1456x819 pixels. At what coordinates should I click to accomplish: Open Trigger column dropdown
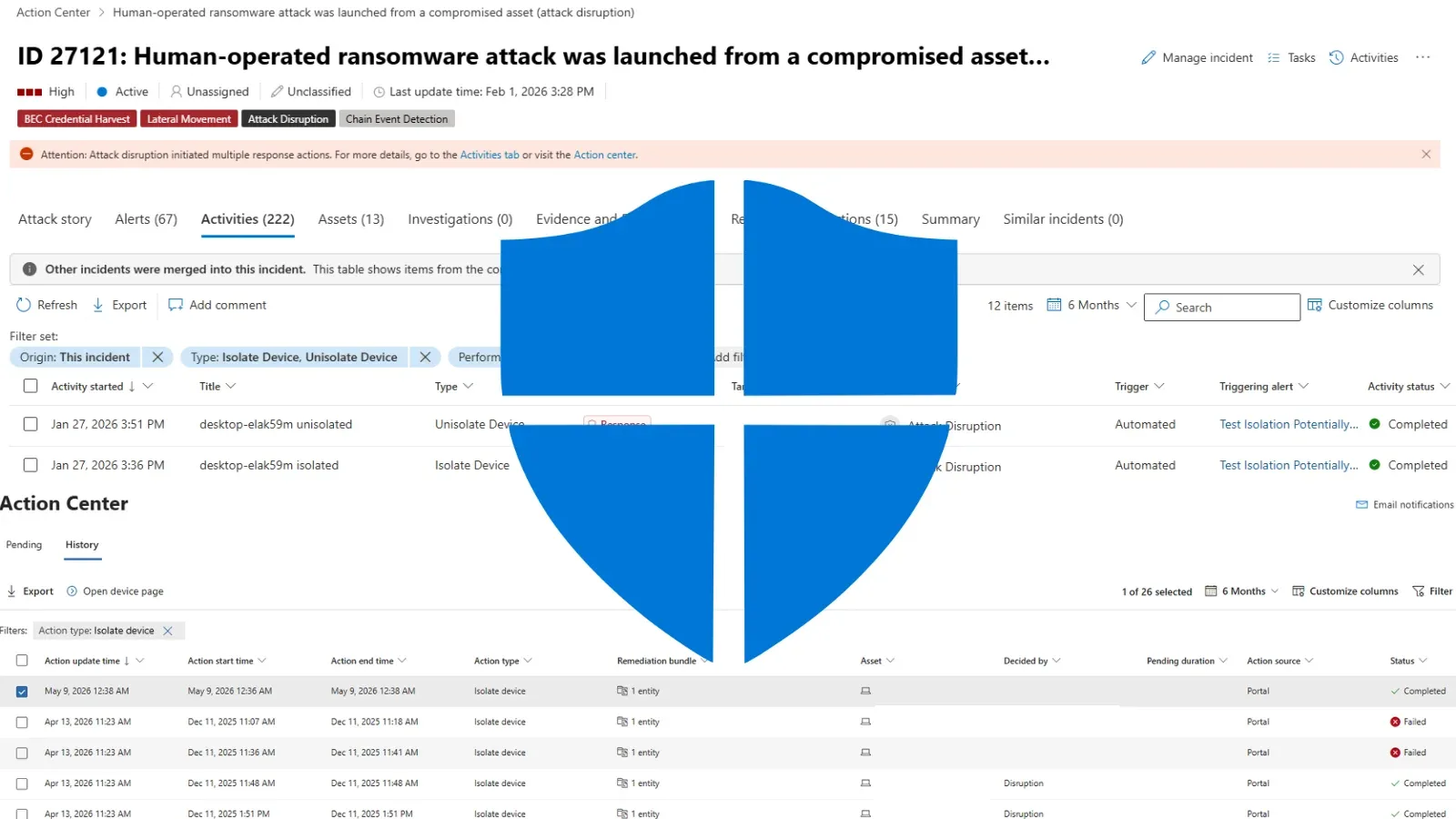coord(1158,386)
